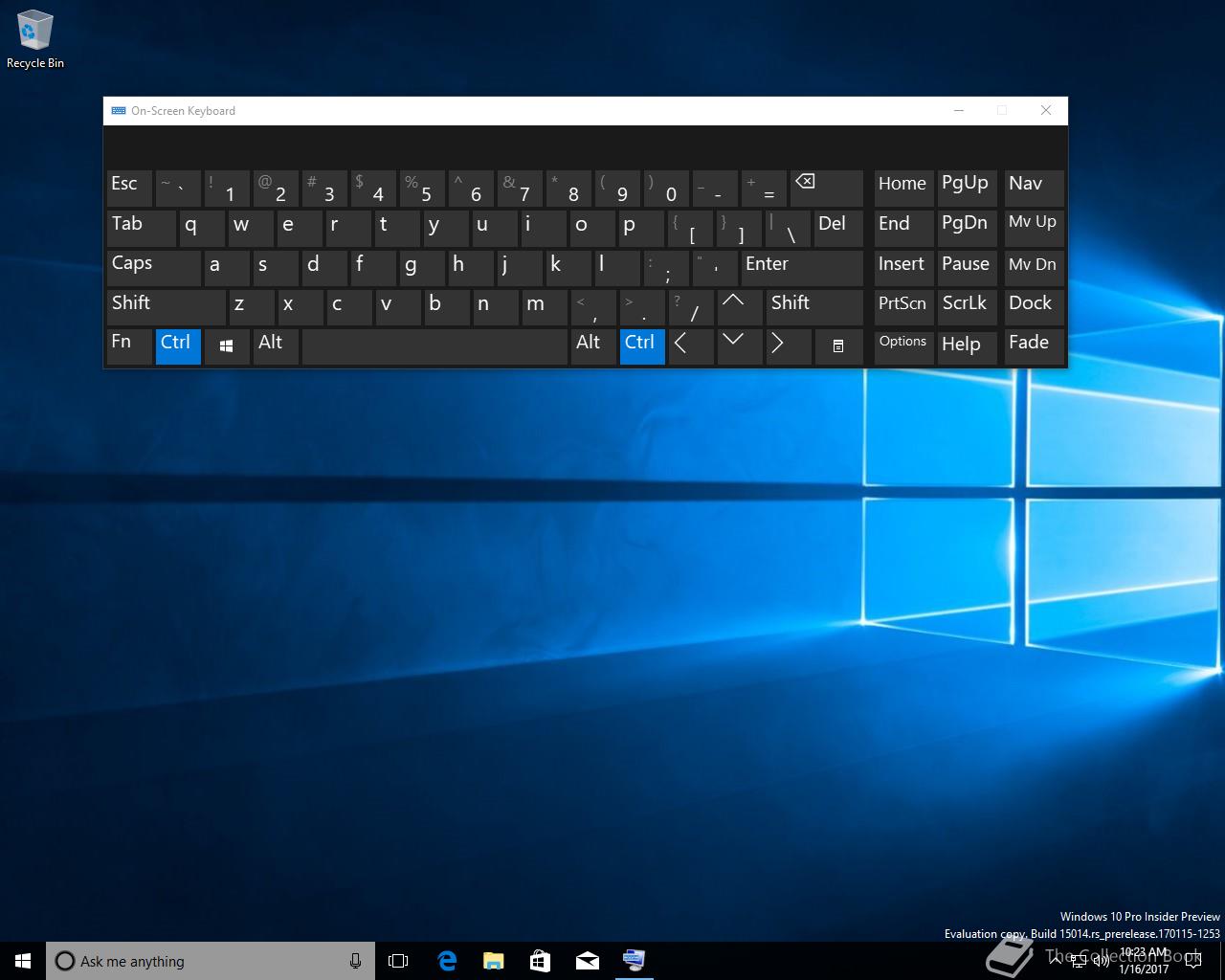Screen dimensions: 1225x980
Task: Tap the number 0 key
Action: 666,188
